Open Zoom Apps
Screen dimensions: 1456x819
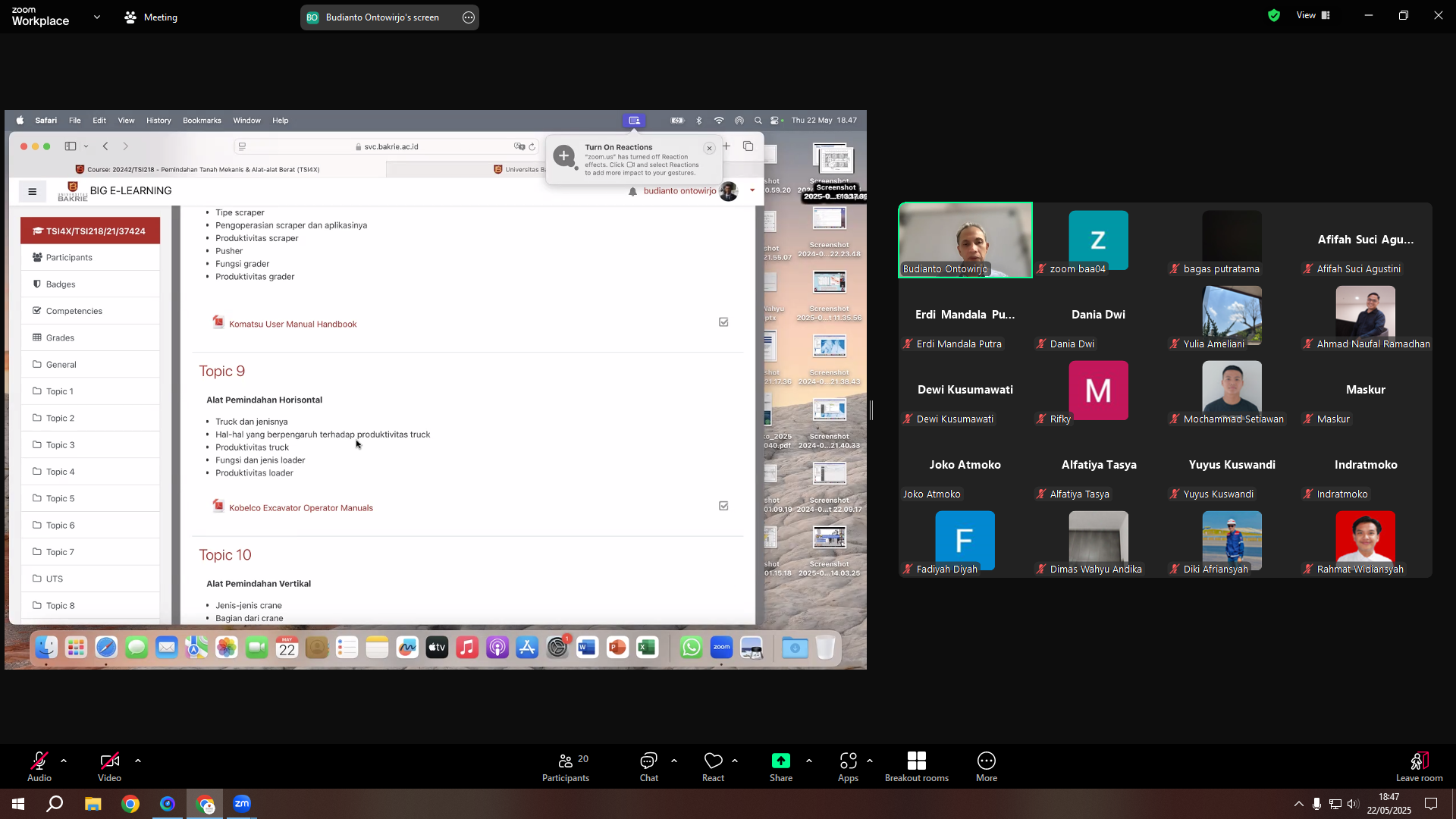[849, 766]
